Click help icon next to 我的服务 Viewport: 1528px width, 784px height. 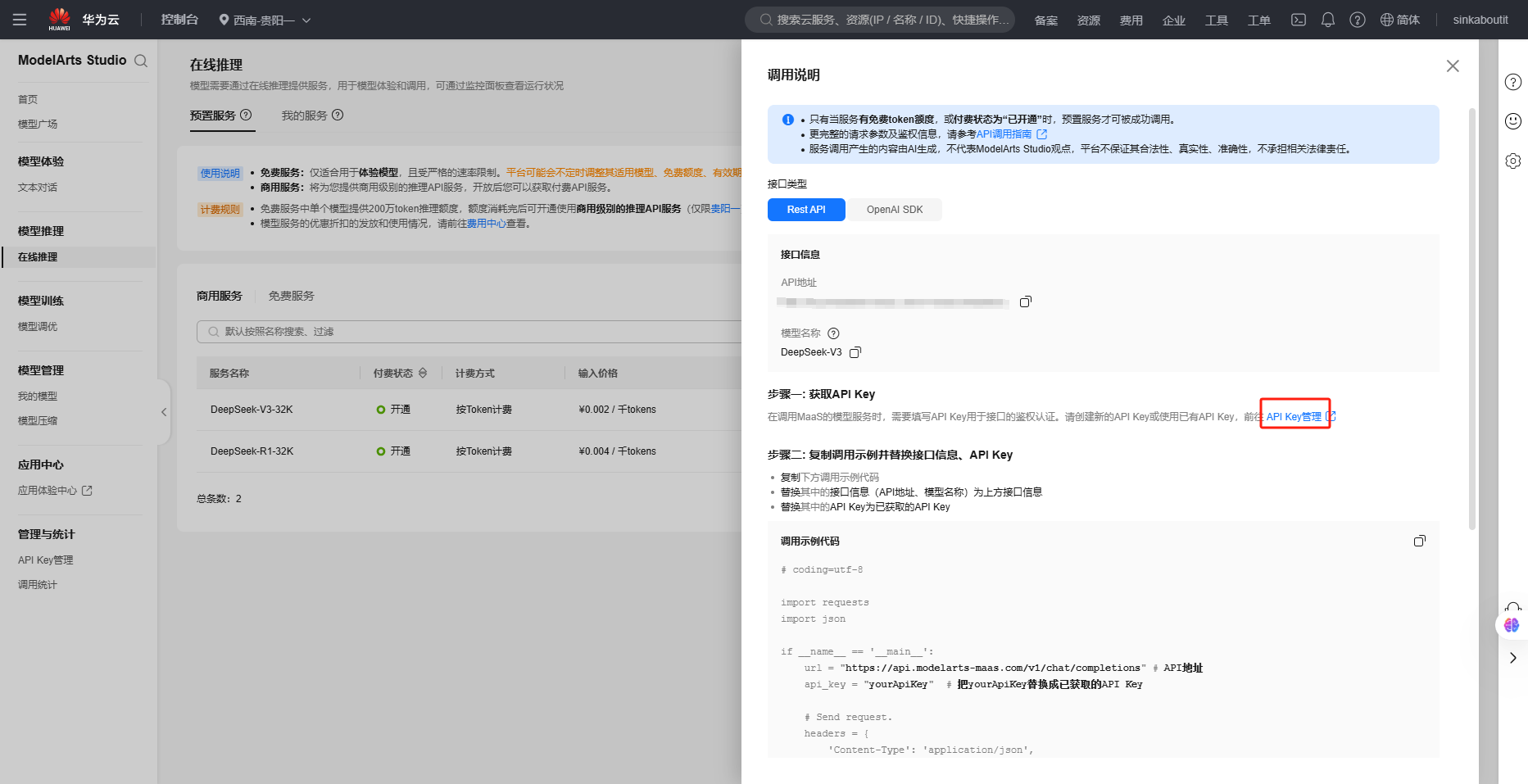pos(338,115)
